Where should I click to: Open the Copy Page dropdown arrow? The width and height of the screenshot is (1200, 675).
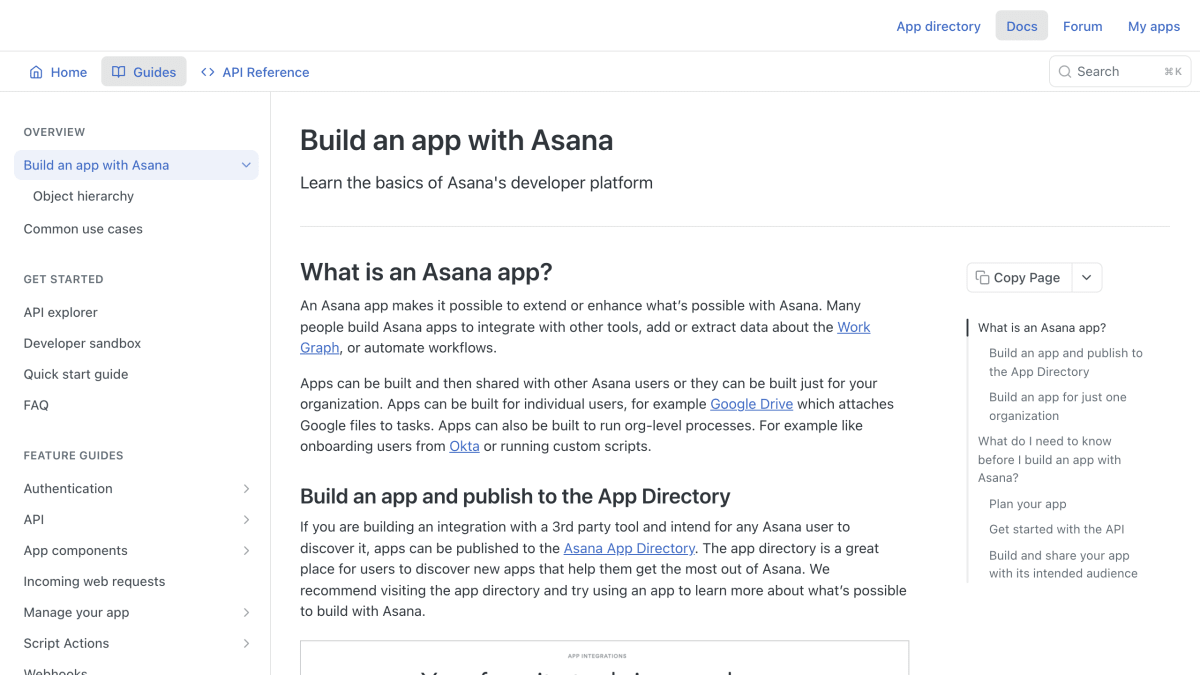point(1087,278)
